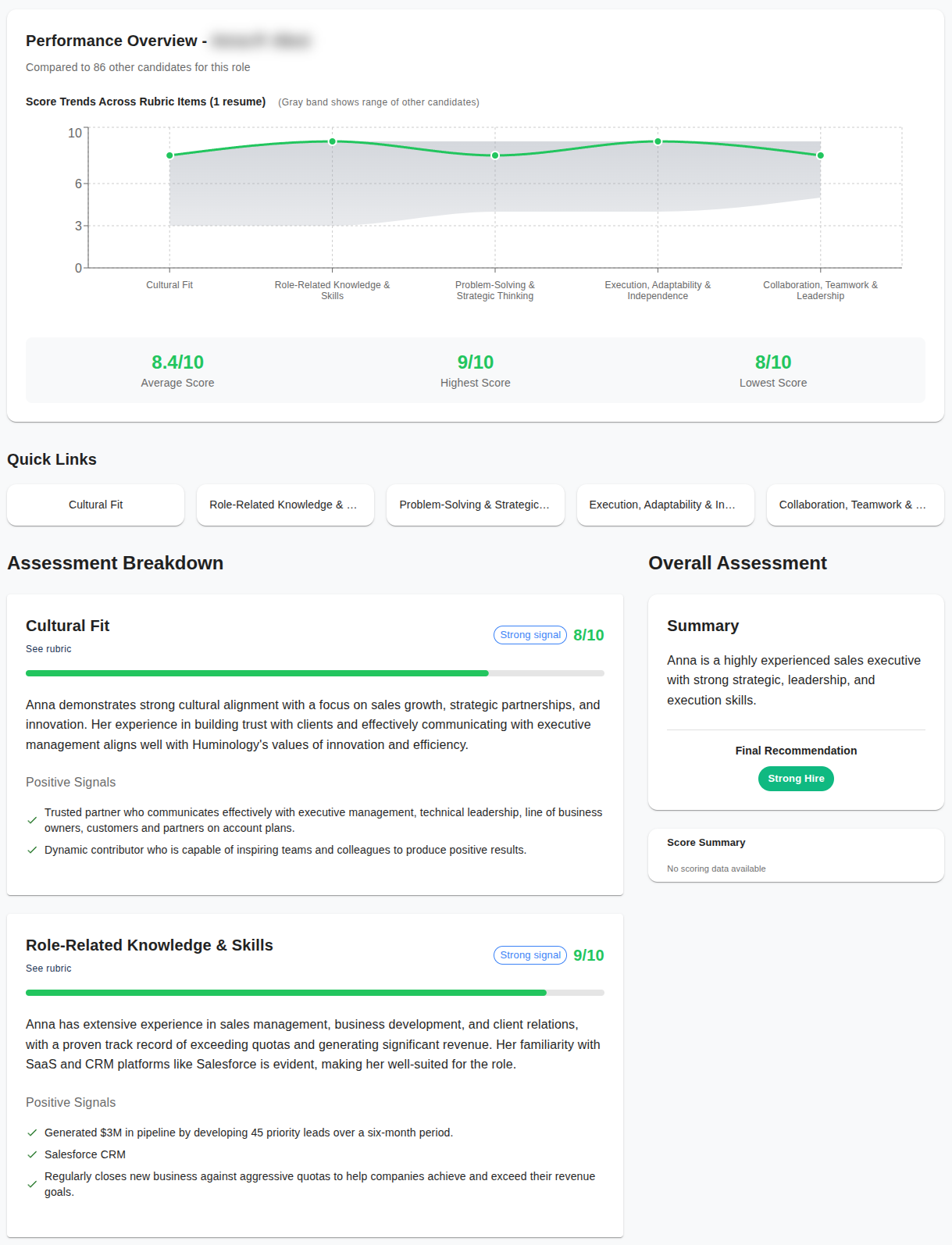The height and width of the screenshot is (1245, 952).
Task: Click the Strong Hire recommendation badge
Action: click(796, 779)
